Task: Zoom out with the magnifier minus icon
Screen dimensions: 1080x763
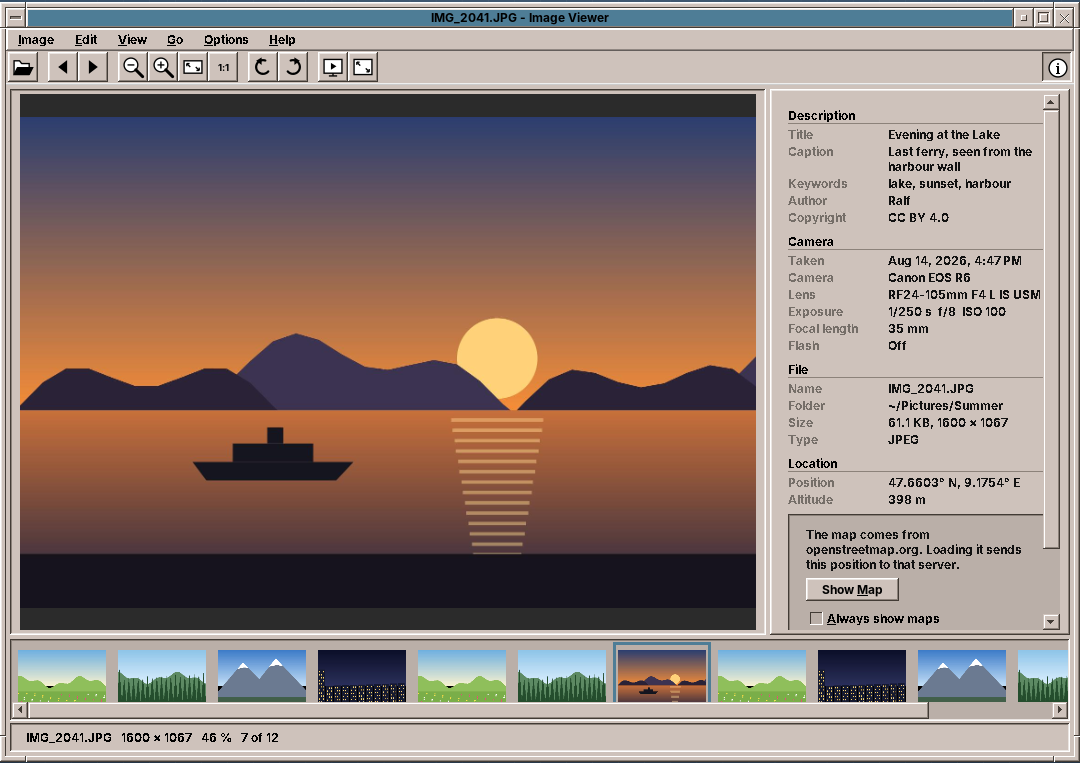Action: 133,67
